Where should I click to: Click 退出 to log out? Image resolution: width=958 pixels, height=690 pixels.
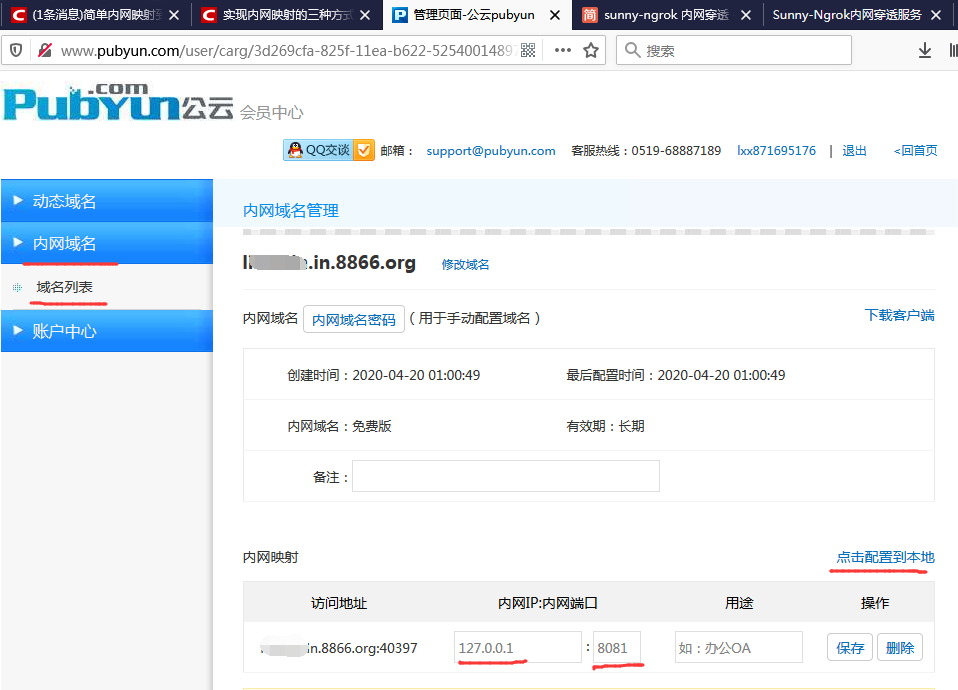(854, 150)
